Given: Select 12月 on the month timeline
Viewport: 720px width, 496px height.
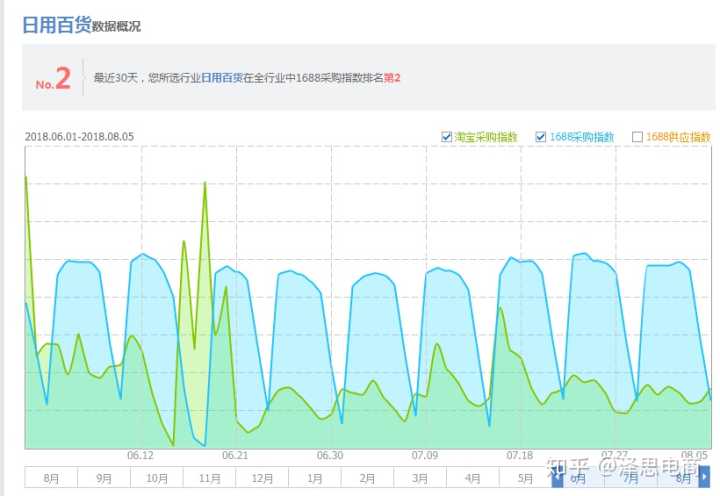Looking at the screenshot, I should 262,478.
